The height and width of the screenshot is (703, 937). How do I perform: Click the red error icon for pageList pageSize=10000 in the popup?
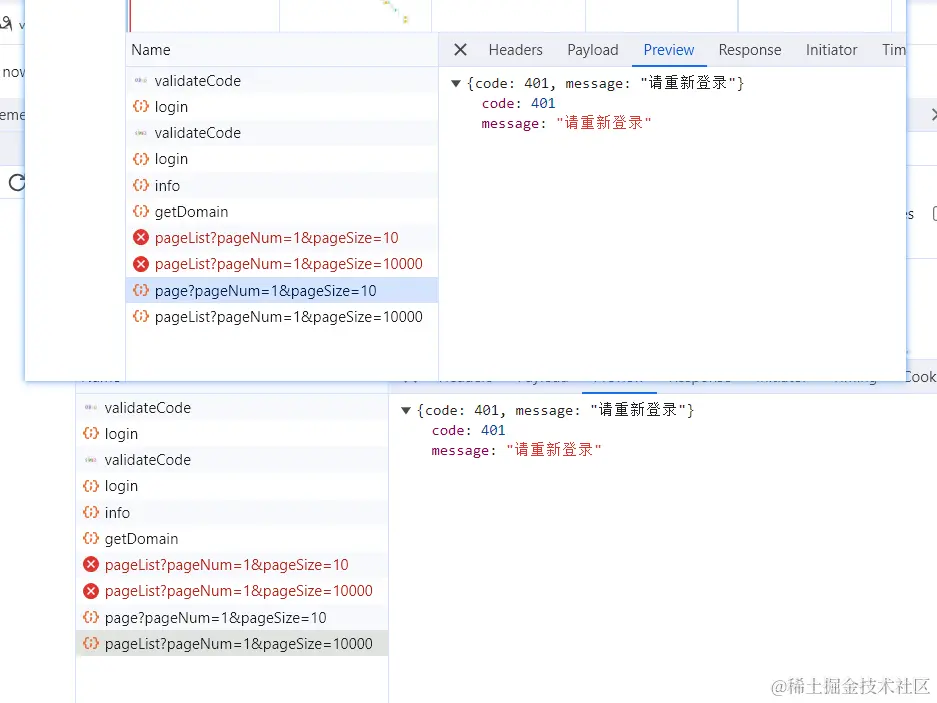pos(141,264)
